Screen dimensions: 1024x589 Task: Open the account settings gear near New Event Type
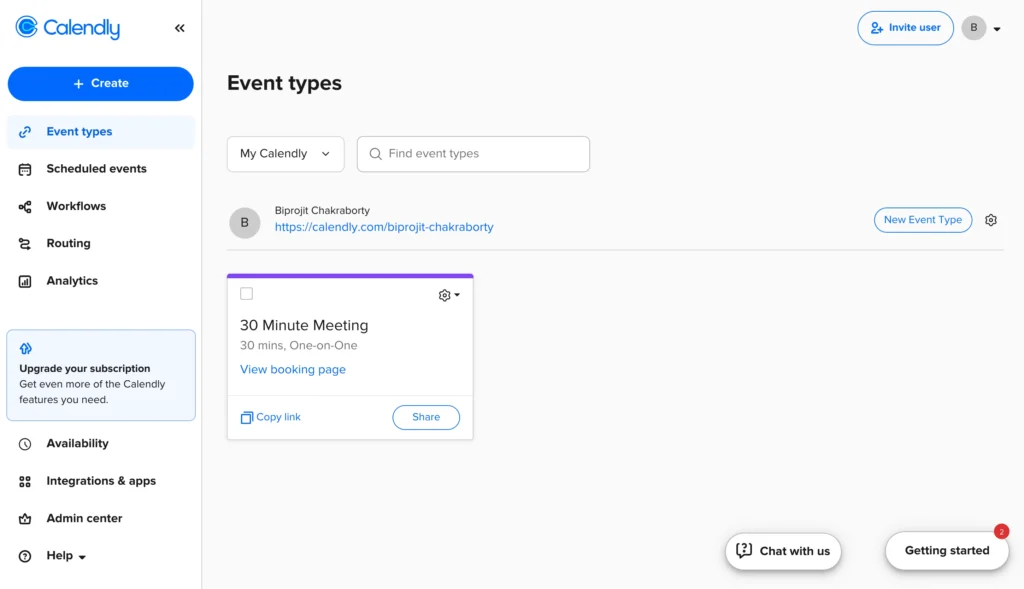pyautogui.click(x=990, y=219)
